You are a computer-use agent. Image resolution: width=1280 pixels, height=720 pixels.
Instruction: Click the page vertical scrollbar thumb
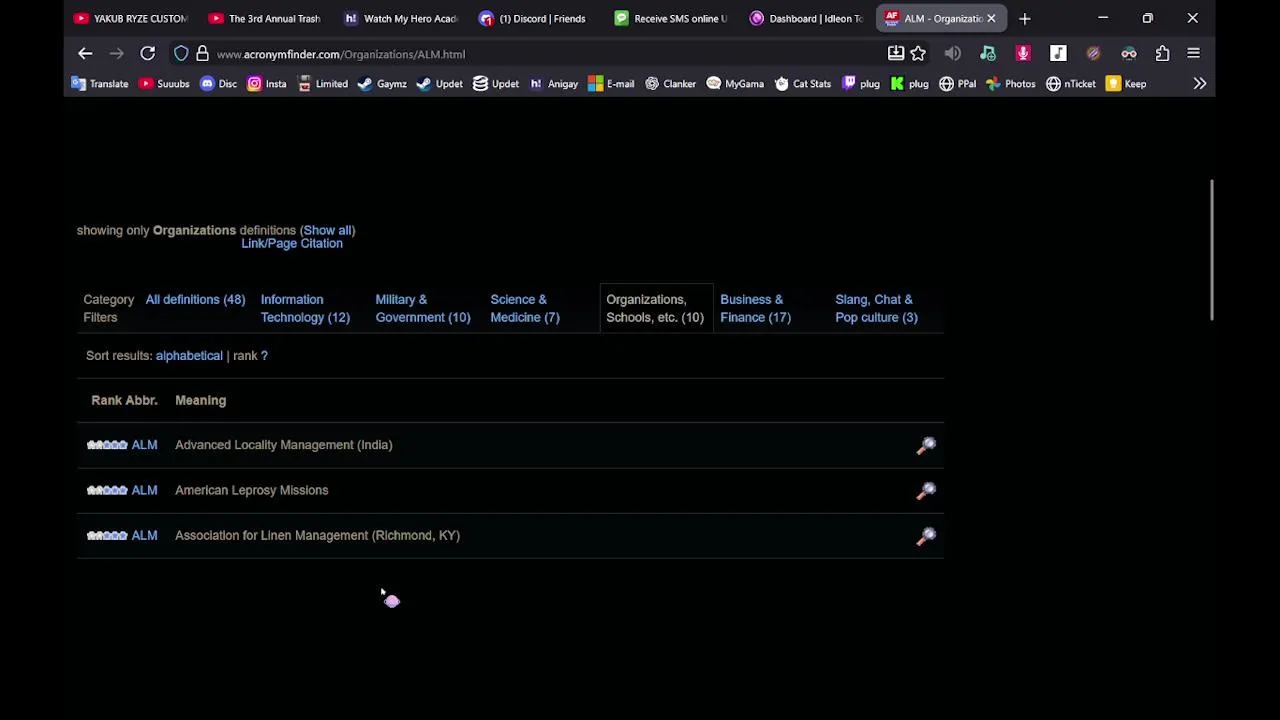point(1211,250)
